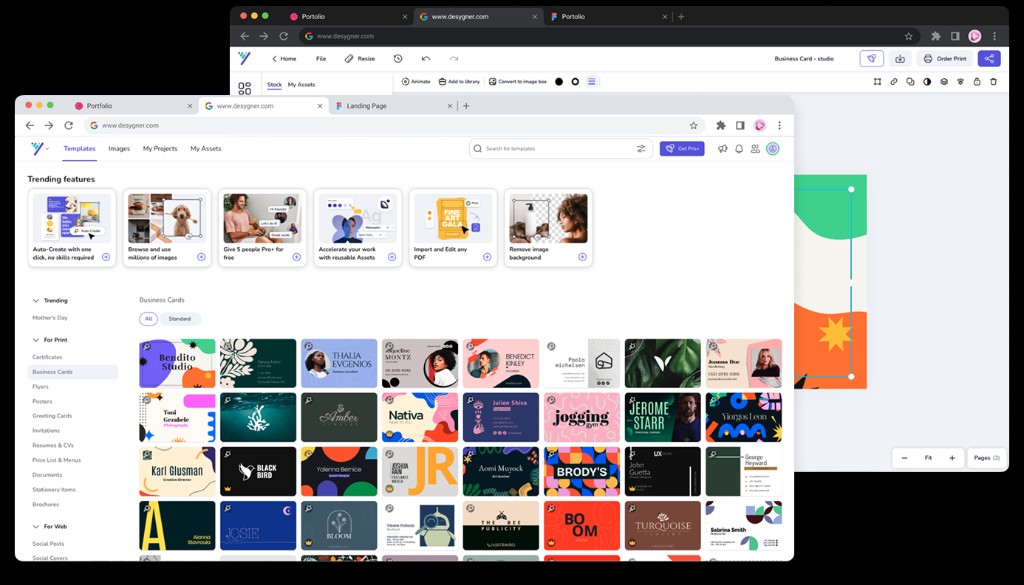The height and width of the screenshot is (585, 1024).
Task: Click Pro rocket icon in editor window
Action: click(871, 58)
